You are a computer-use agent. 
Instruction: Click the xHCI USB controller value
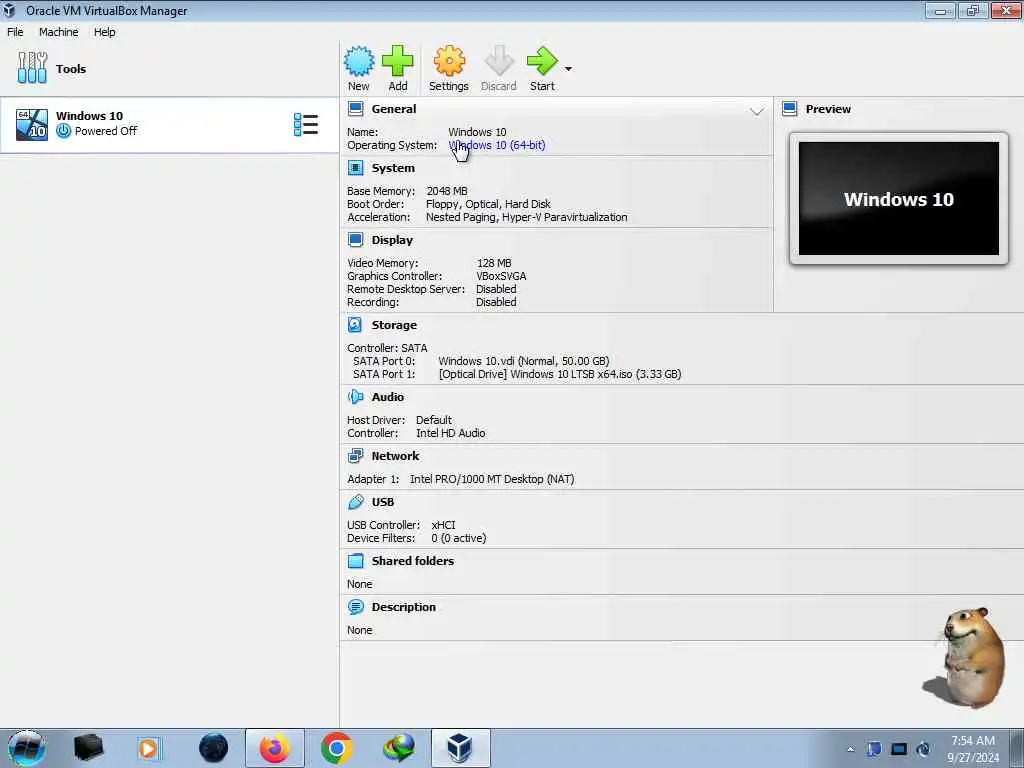point(443,525)
